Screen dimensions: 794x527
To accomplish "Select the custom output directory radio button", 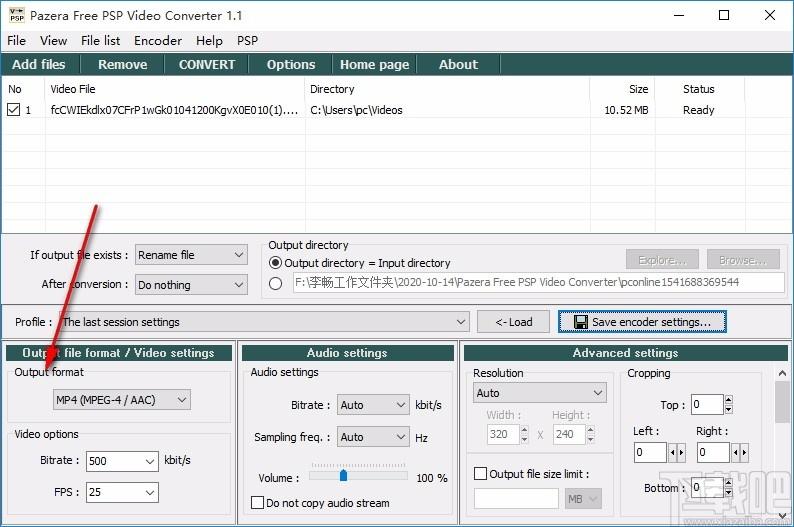I will pyautogui.click(x=275, y=283).
